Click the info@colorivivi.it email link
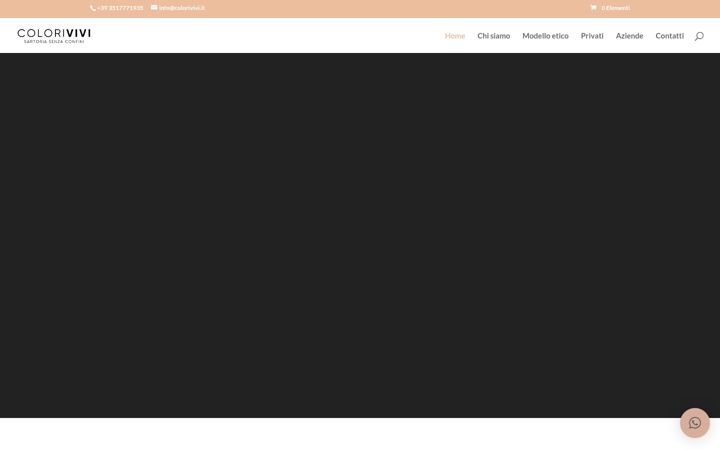Viewport: 720px width, 450px height. 182,8
